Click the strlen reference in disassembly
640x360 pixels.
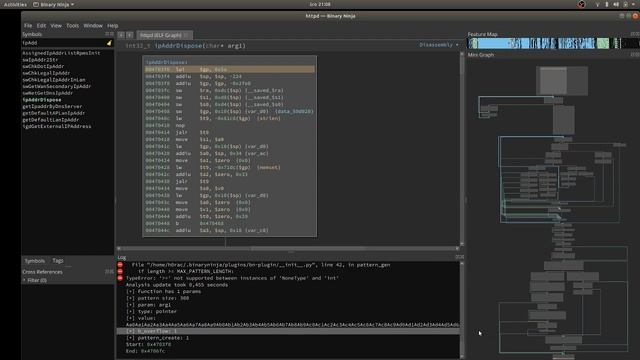pos(269,118)
